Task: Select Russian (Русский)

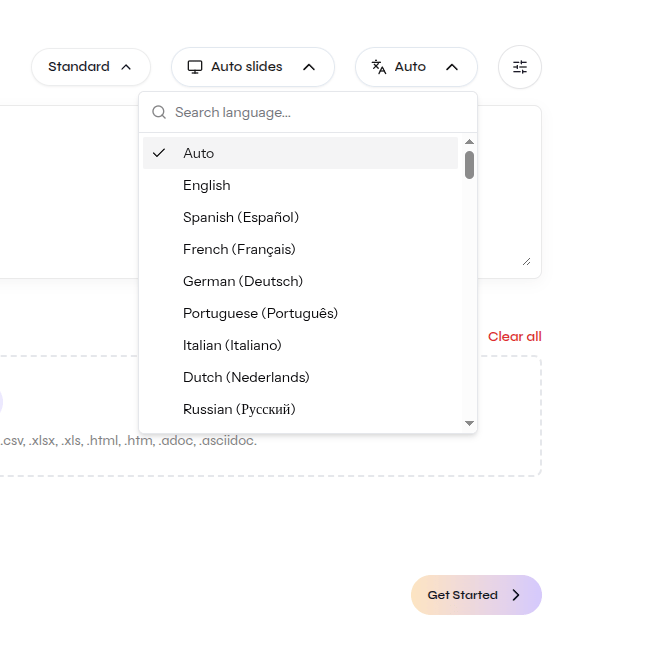Action: tap(300, 409)
